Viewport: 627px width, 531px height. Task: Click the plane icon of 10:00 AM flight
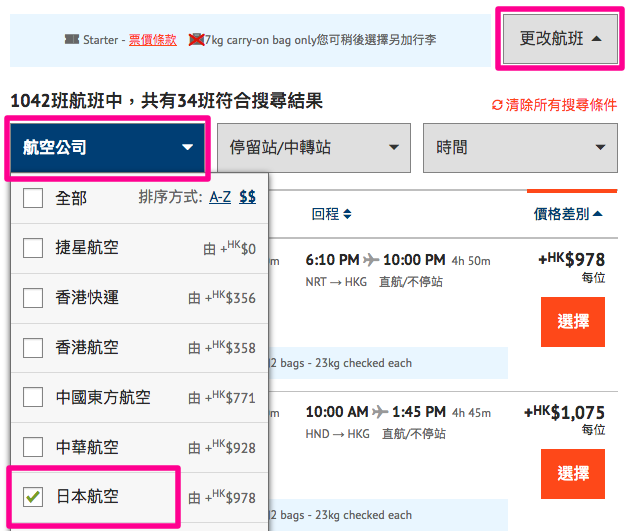tap(380, 411)
